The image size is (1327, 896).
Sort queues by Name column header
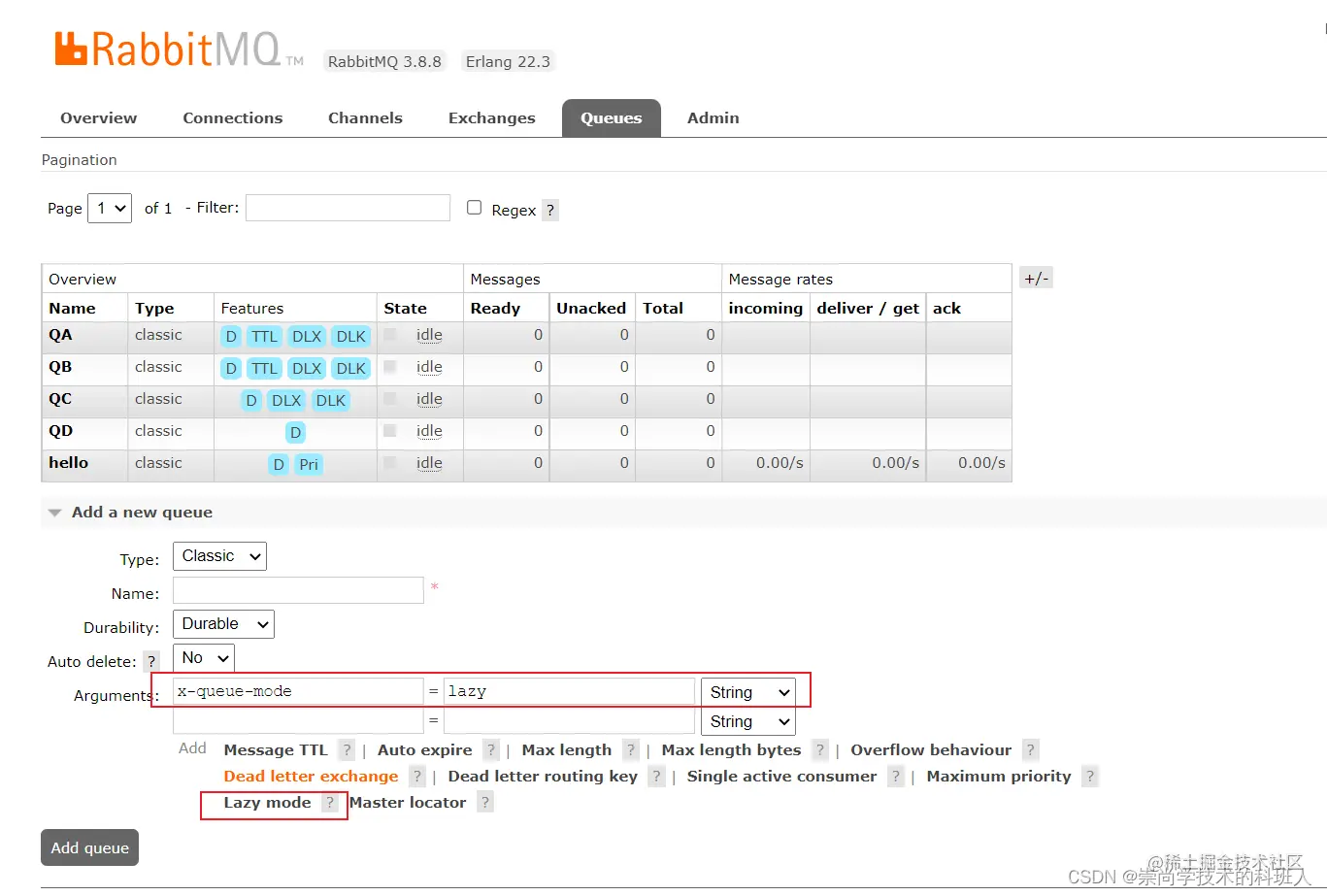[72, 308]
